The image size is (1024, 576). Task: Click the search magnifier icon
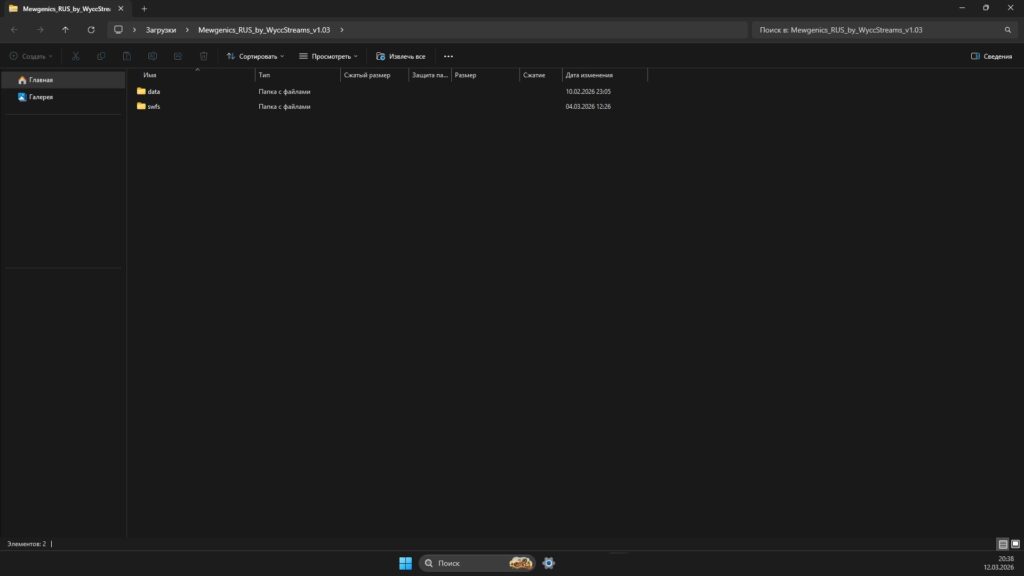(1008, 30)
